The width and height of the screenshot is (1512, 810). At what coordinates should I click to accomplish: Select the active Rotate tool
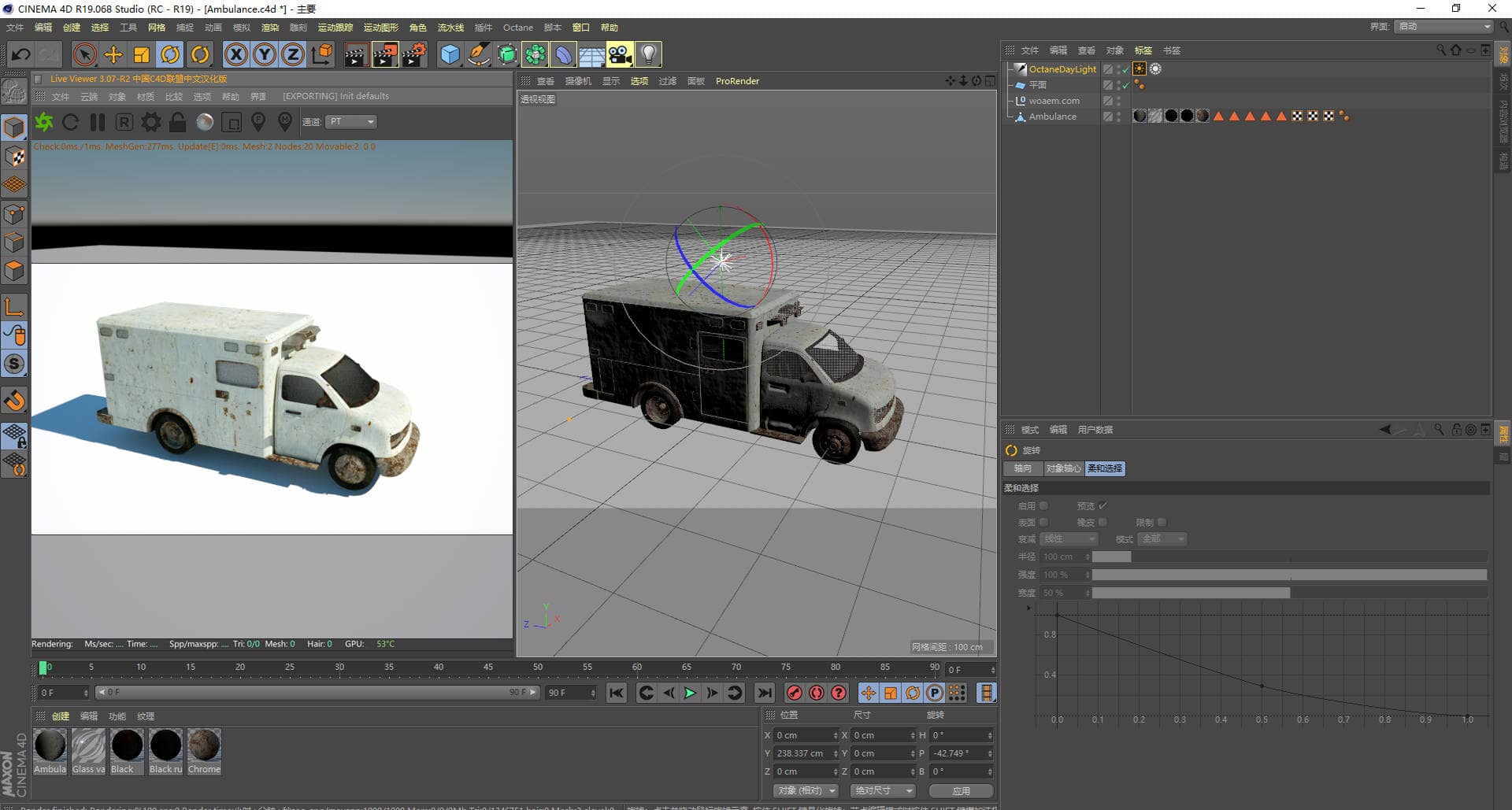tap(170, 54)
